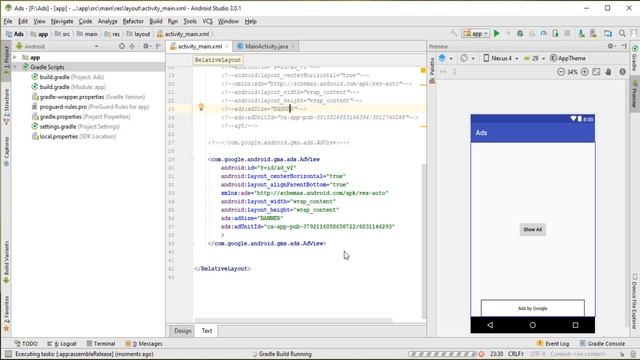Select gradle-wrapper.properties file
This screenshot has height=360, width=640.
(88, 97)
